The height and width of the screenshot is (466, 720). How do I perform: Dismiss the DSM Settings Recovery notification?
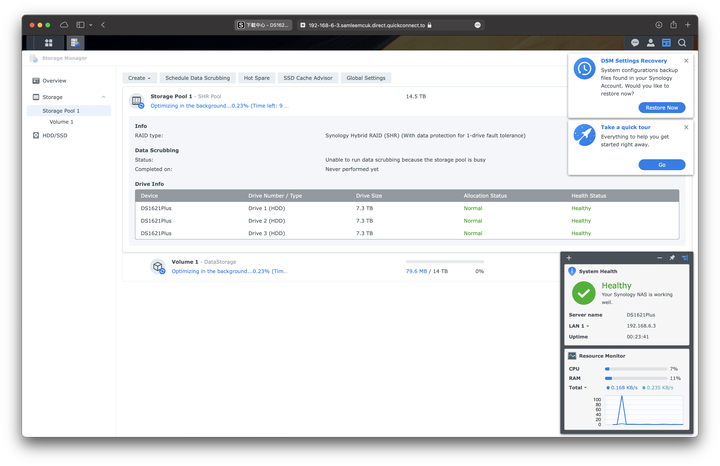[686, 61]
